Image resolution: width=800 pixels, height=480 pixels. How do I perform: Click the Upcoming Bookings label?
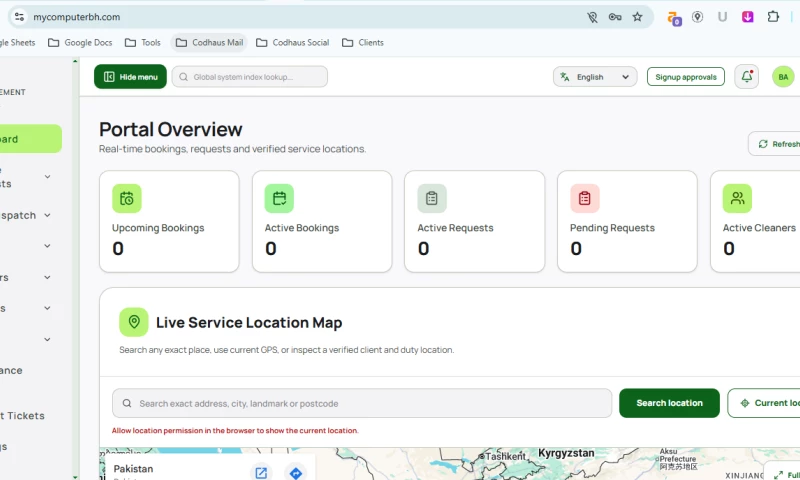pos(158,228)
